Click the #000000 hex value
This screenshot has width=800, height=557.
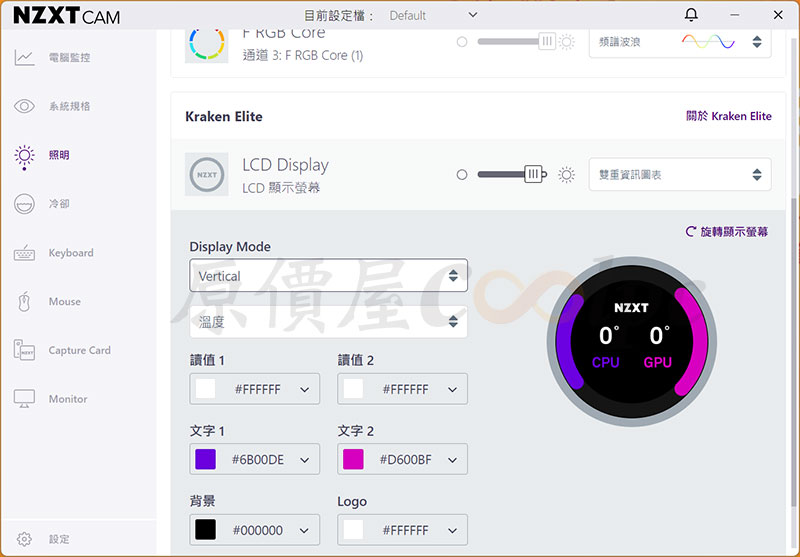258,530
